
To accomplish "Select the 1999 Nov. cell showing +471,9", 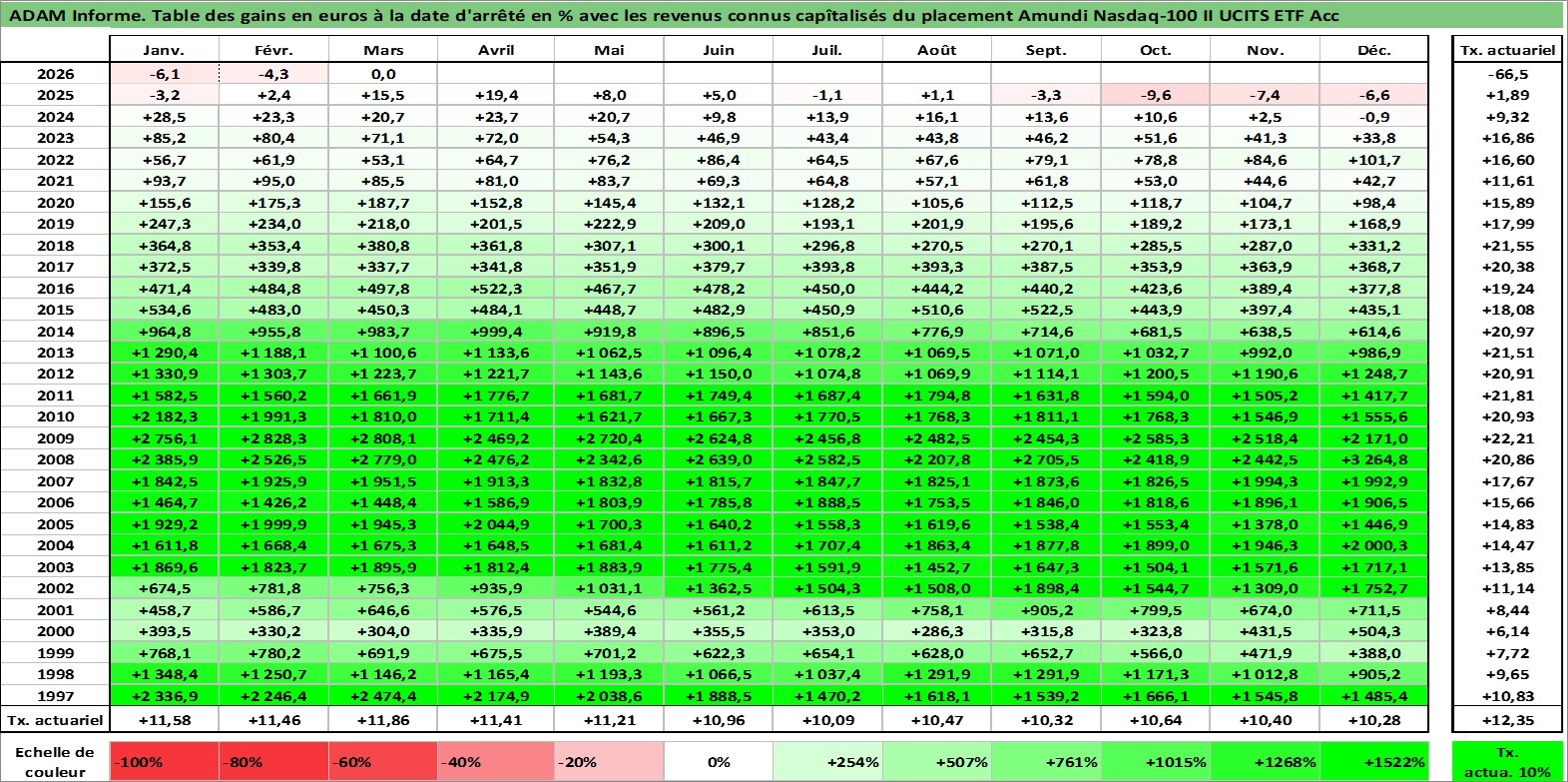I will click(x=1265, y=653).
